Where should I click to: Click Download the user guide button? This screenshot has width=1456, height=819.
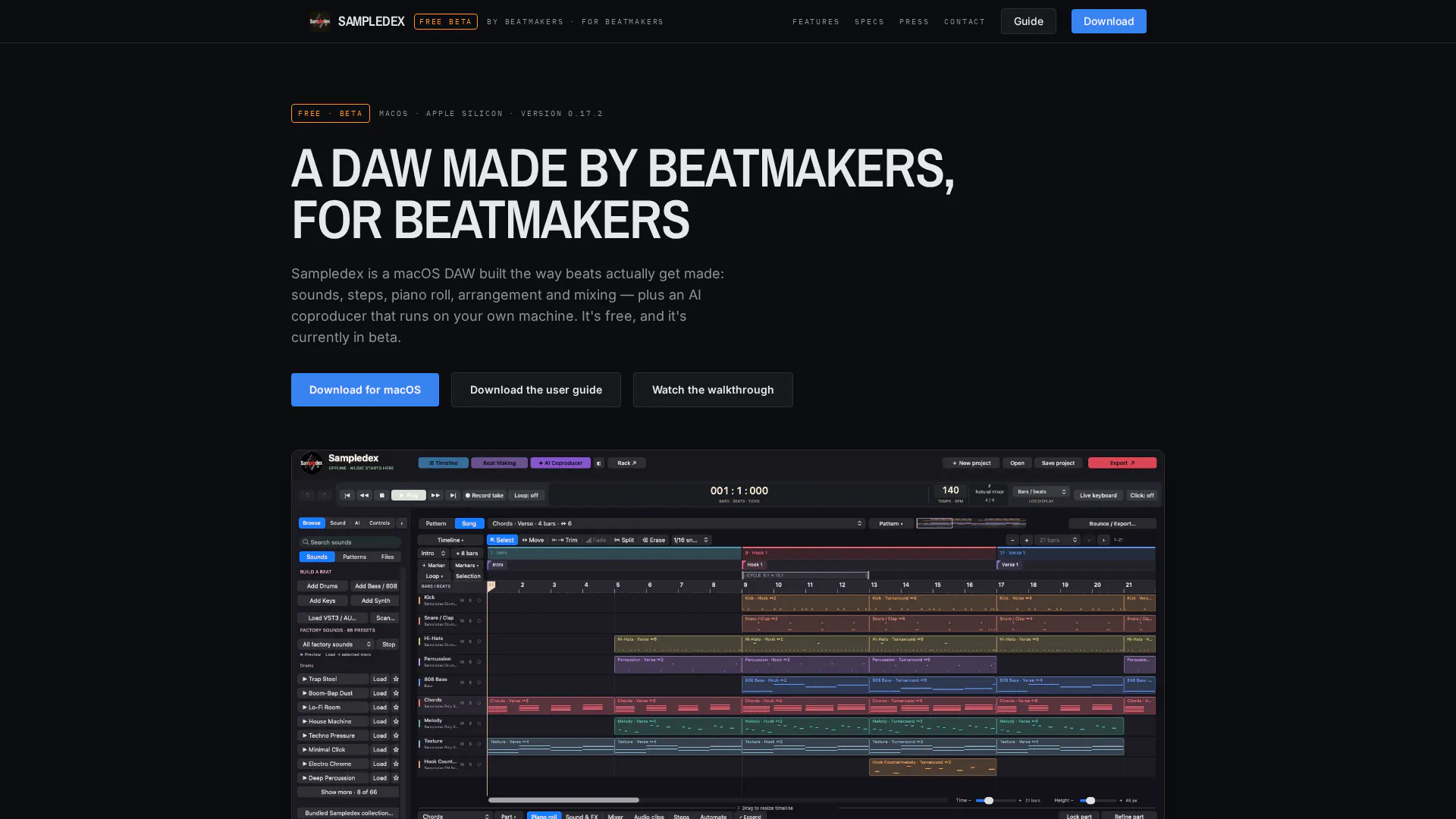click(536, 390)
